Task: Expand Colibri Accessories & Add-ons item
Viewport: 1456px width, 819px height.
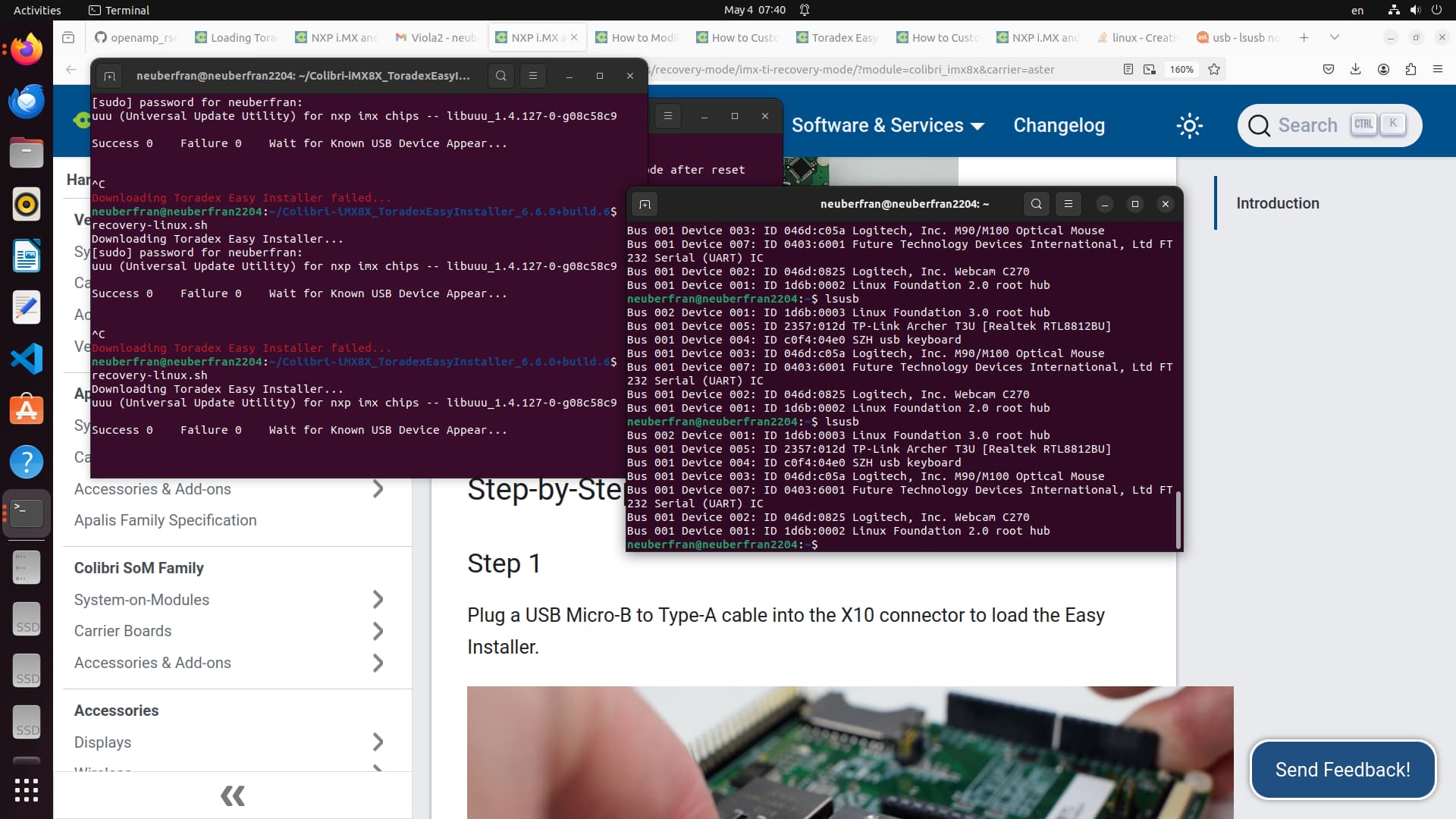Action: coord(378,663)
